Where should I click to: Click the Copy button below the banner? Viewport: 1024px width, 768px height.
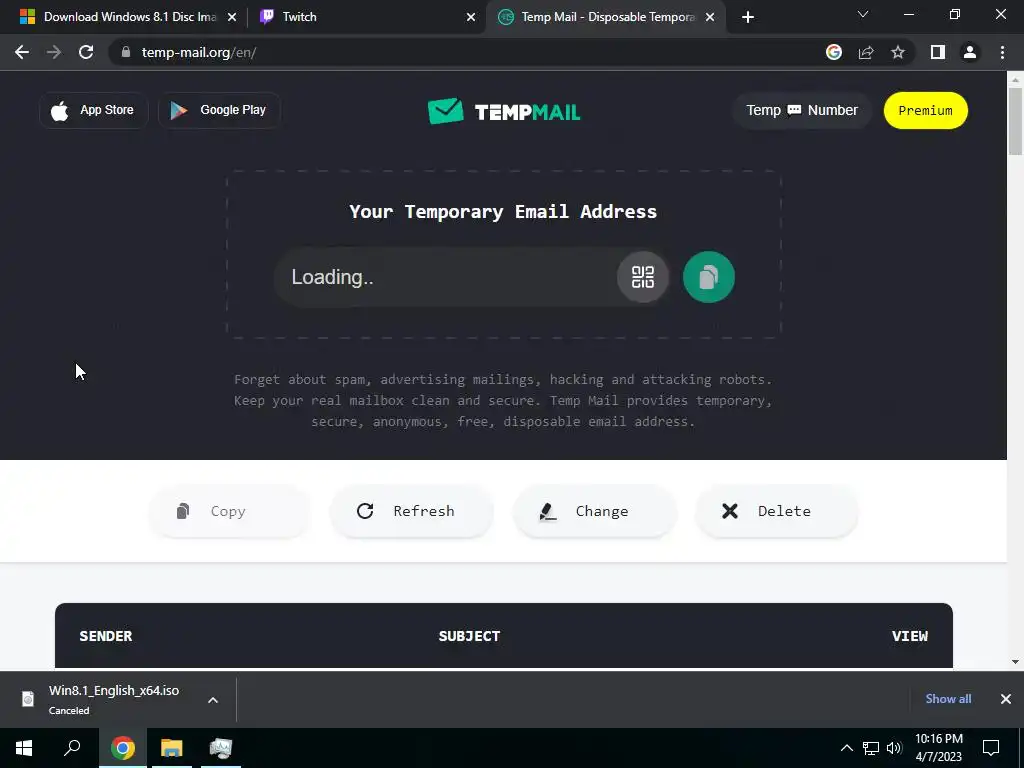(229, 511)
